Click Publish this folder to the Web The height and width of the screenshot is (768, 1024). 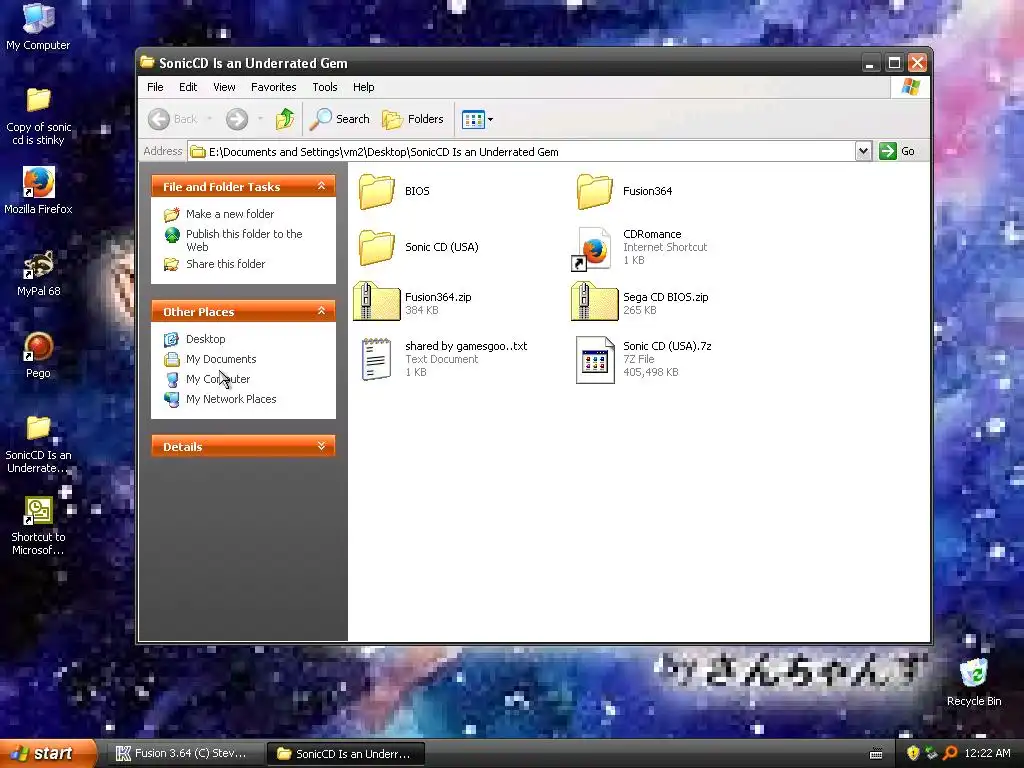(233, 240)
